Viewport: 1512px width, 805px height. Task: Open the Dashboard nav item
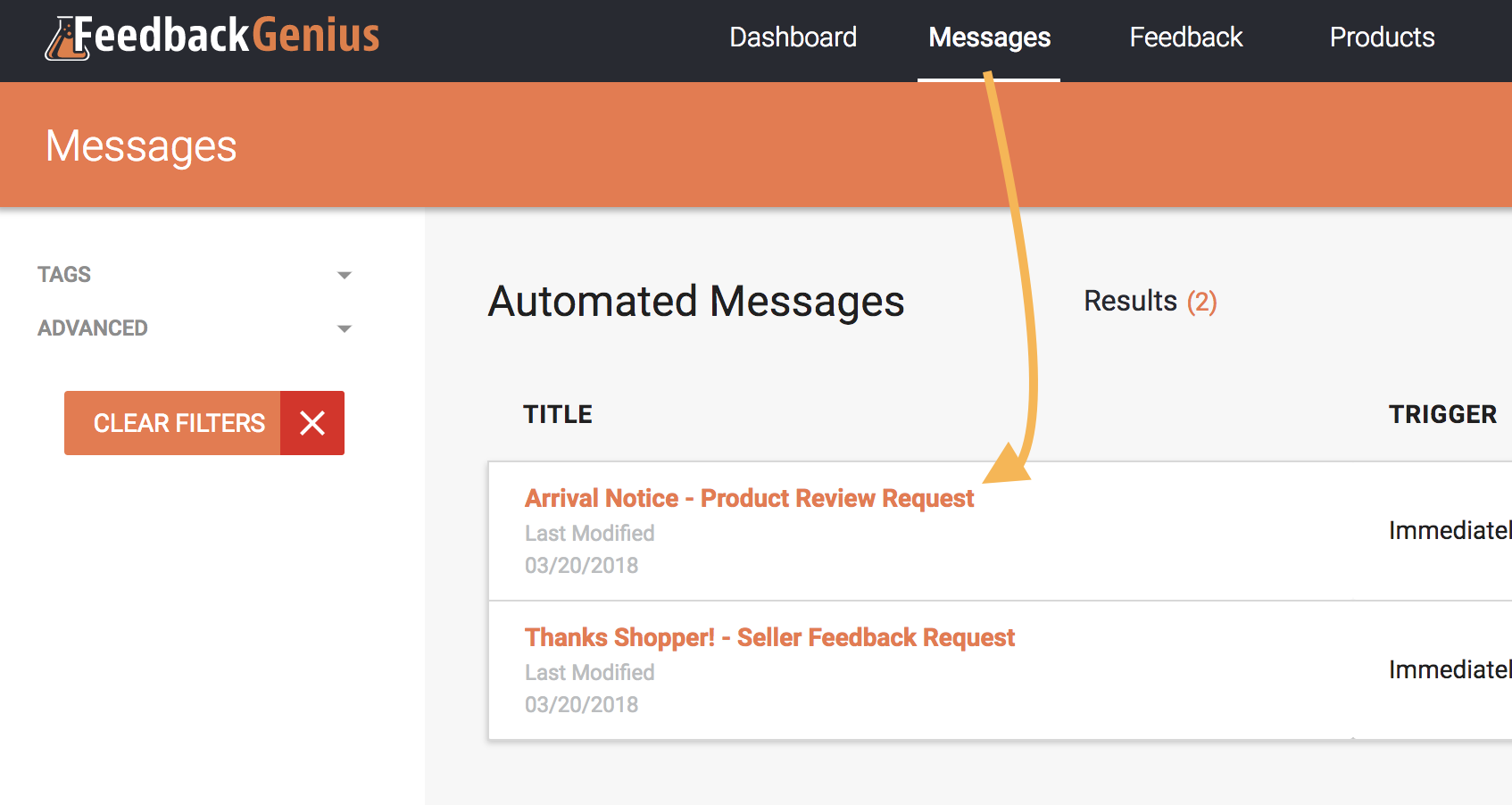(x=793, y=37)
